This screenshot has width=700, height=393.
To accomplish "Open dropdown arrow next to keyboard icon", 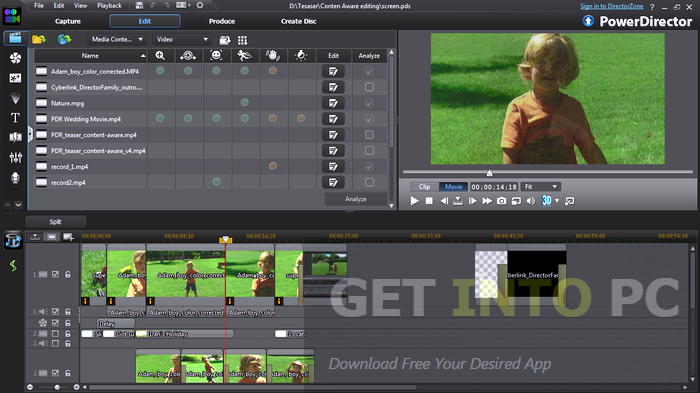I will (x=189, y=5).
